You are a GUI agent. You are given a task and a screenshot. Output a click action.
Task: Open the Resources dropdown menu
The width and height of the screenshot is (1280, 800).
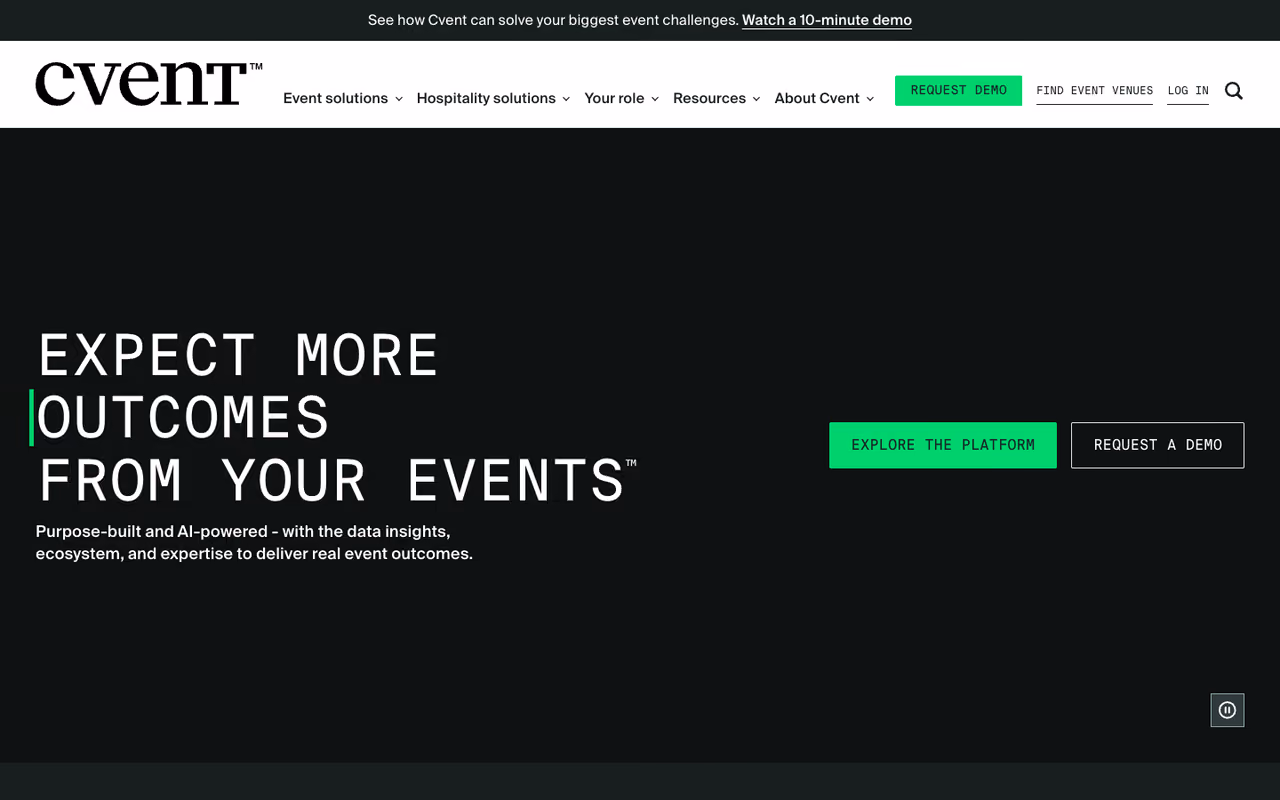coord(717,98)
